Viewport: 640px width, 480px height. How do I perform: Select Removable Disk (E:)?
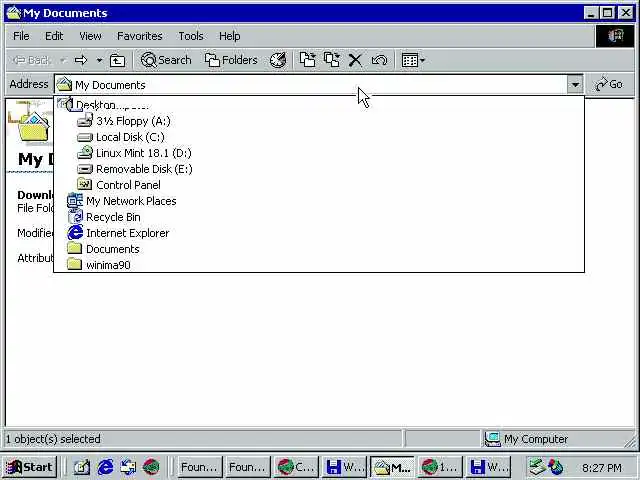click(319, 169)
